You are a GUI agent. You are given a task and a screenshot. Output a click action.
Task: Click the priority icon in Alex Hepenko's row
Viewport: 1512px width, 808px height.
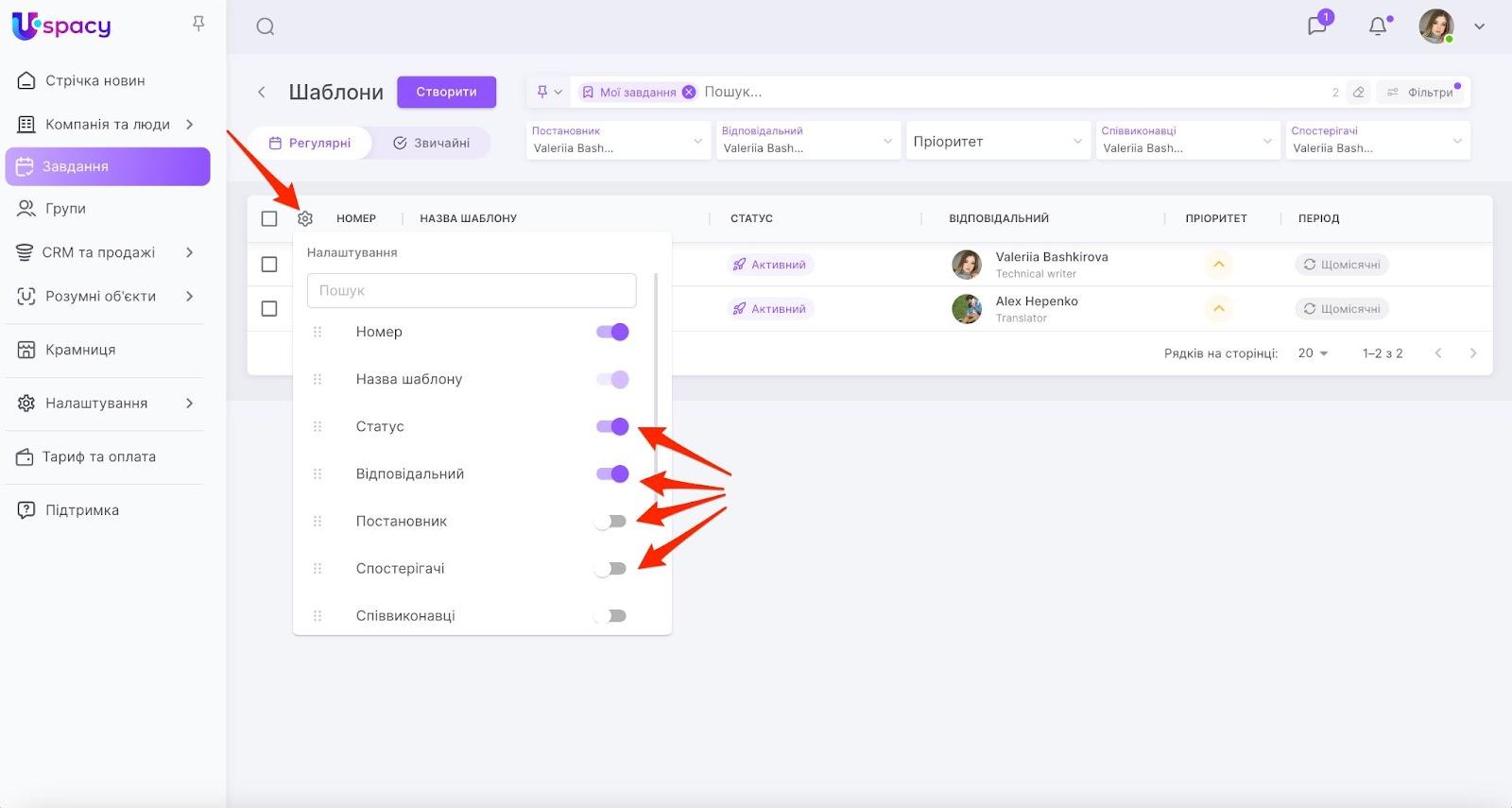click(1219, 309)
